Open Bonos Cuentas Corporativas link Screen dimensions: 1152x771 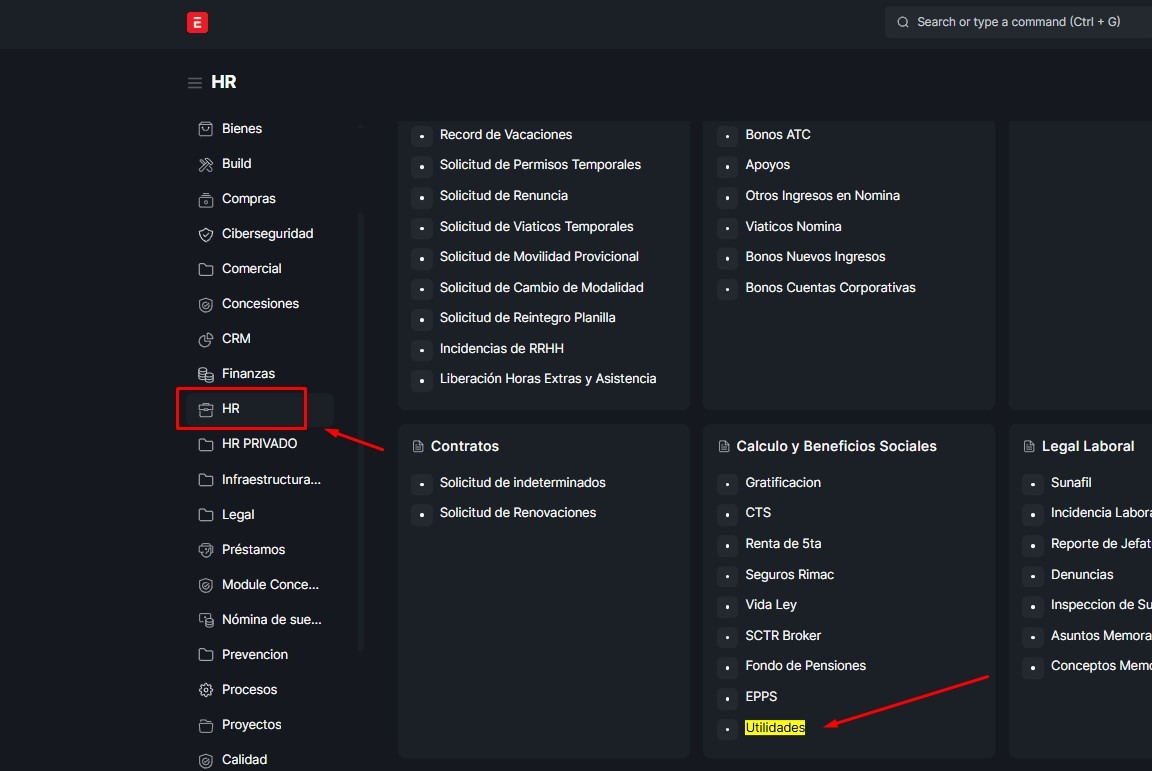click(x=830, y=288)
